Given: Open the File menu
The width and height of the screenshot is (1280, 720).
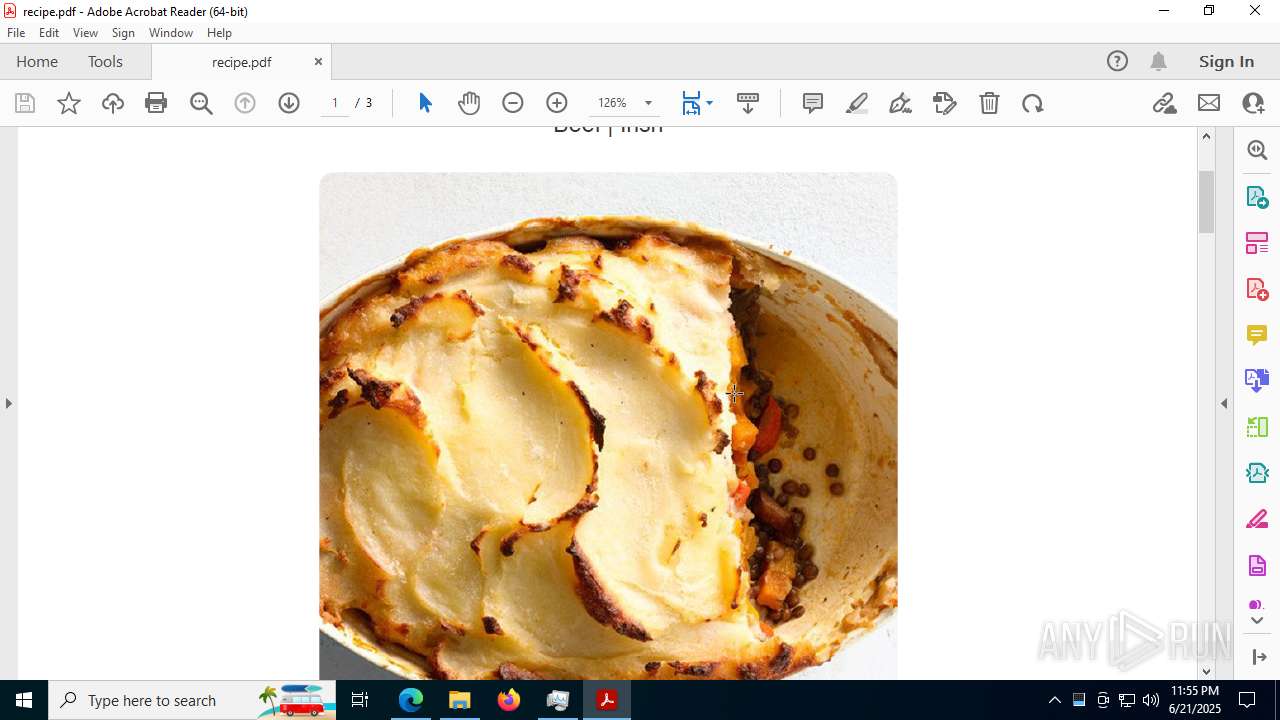Looking at the screenshot, I should (x=16, y=33).
